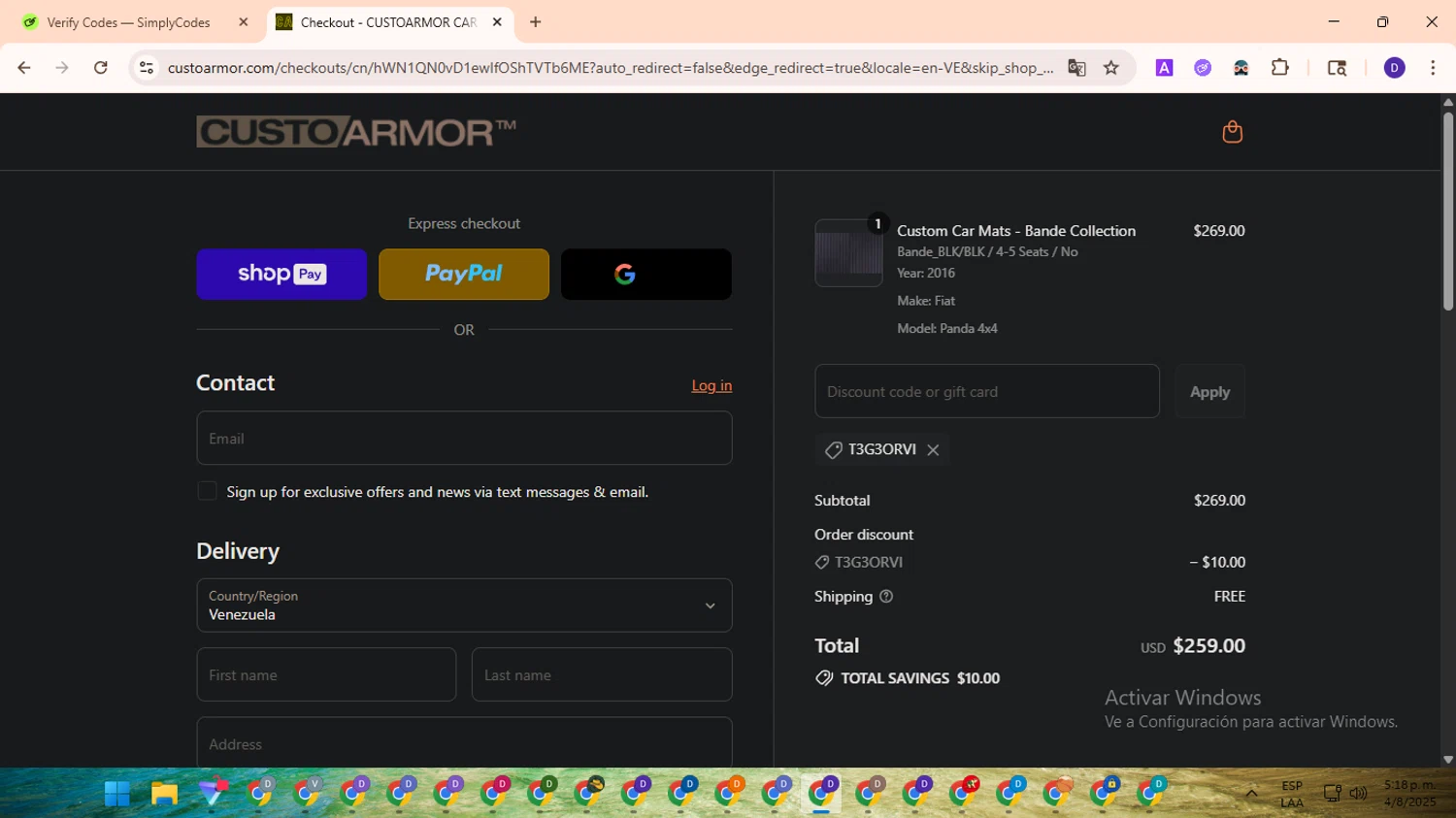
Task: Click the shipping info question mark icon
Action: click(x=885, y=597)
